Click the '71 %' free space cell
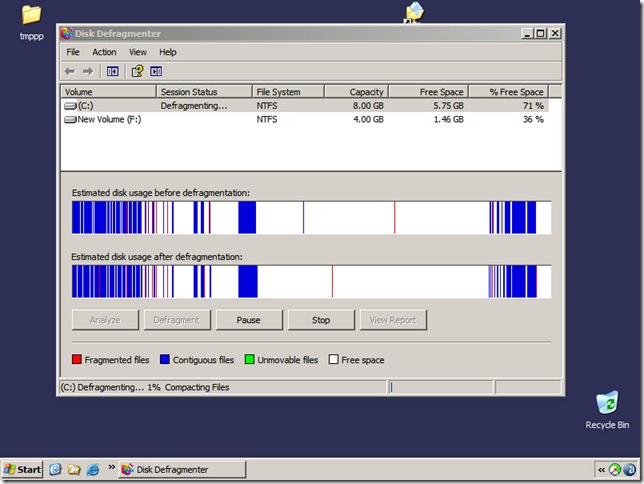This screenshot has width=644, height=484. pos(533,106)
